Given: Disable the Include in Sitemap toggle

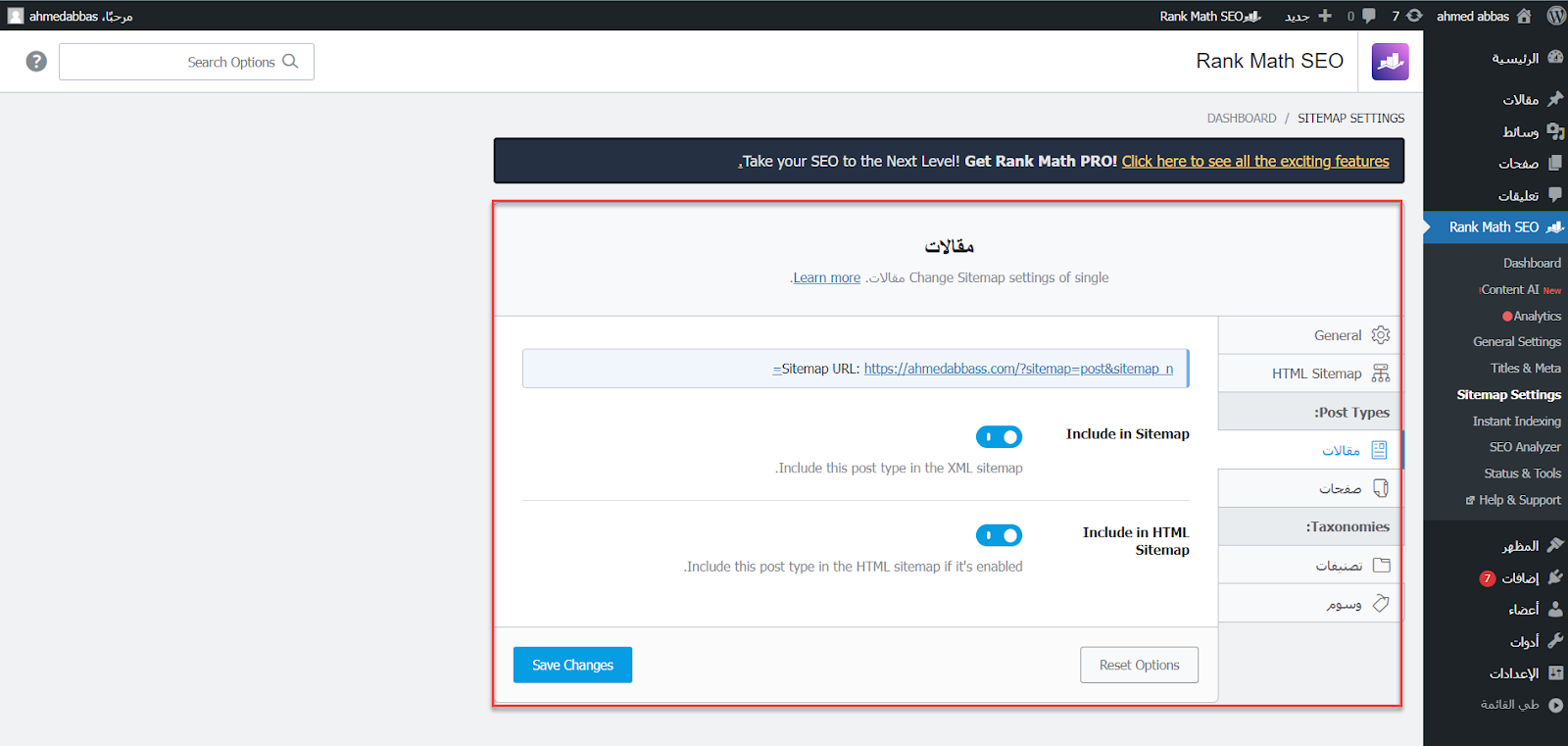Looking at the screenshot, I should tap(999, 437).
